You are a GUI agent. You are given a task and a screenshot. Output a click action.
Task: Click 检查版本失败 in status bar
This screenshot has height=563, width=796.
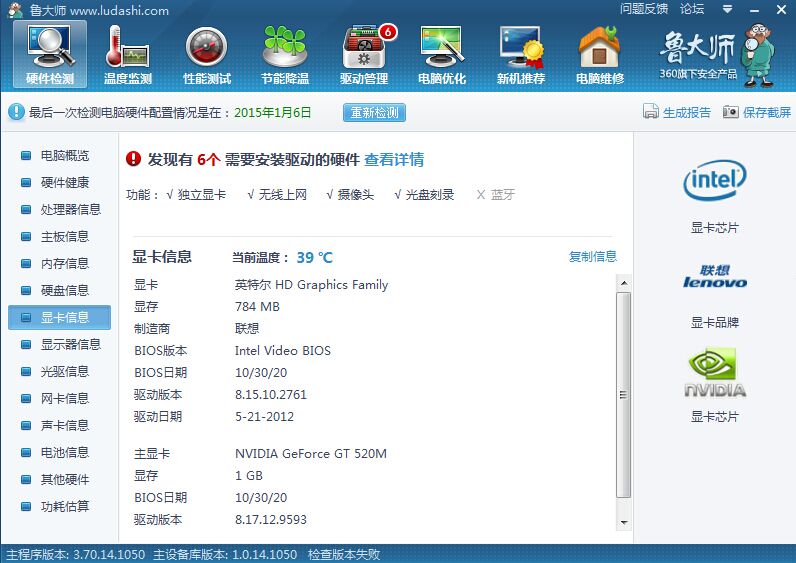tap(344, 554)
